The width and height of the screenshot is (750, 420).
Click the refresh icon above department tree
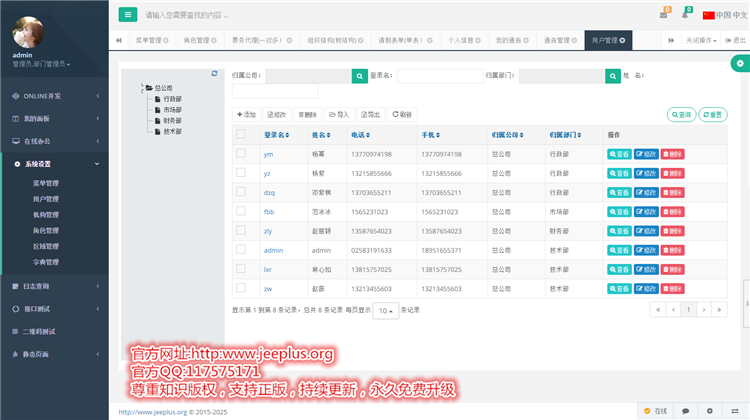tap(214, 73)
